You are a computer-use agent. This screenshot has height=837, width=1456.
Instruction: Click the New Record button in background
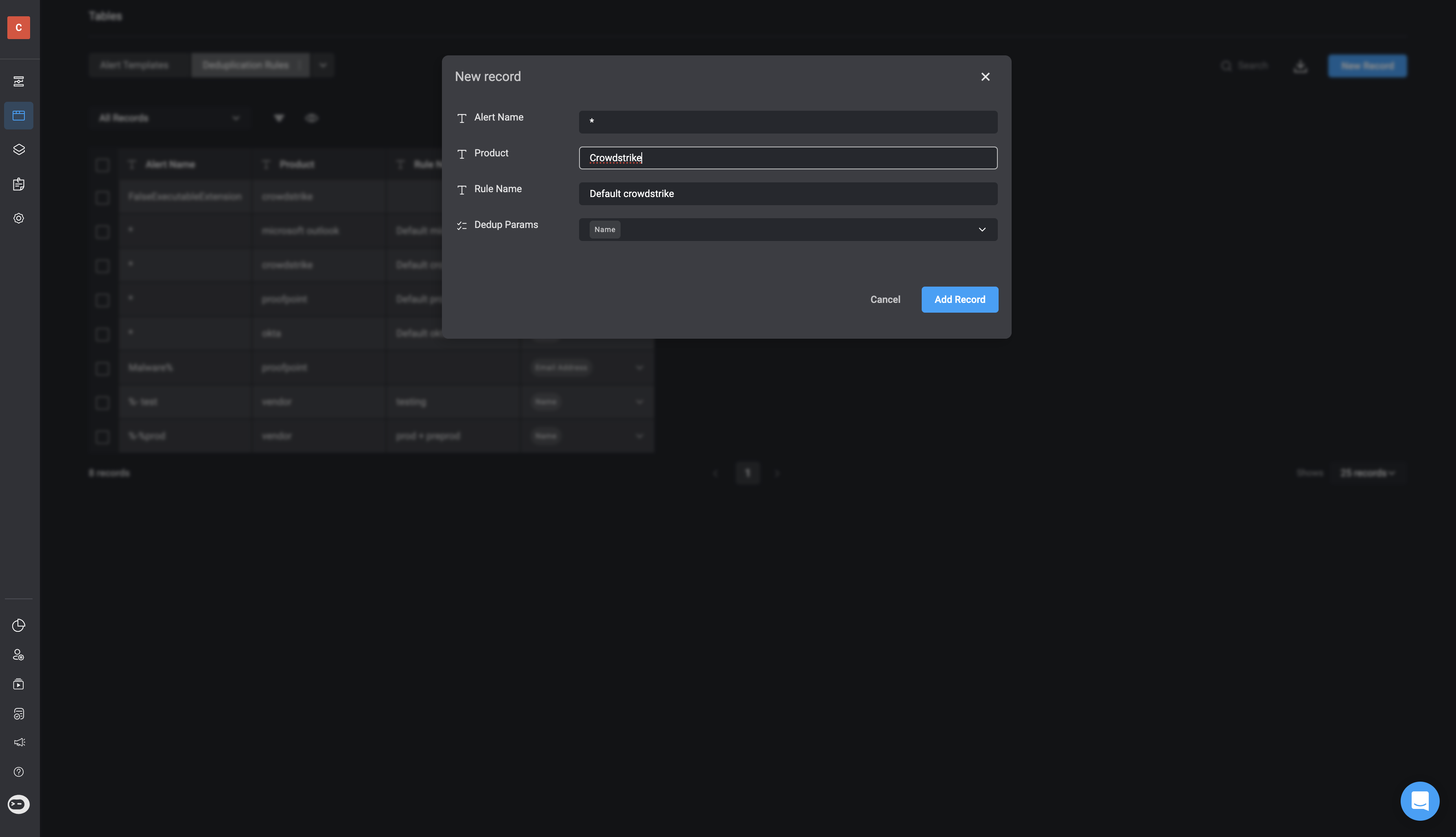[x=1367, y=66]
